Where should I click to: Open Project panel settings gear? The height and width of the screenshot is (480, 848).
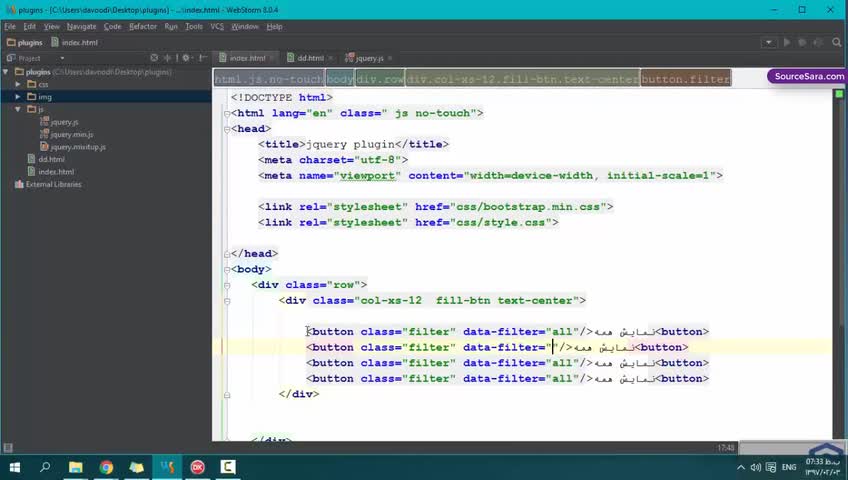187,58
